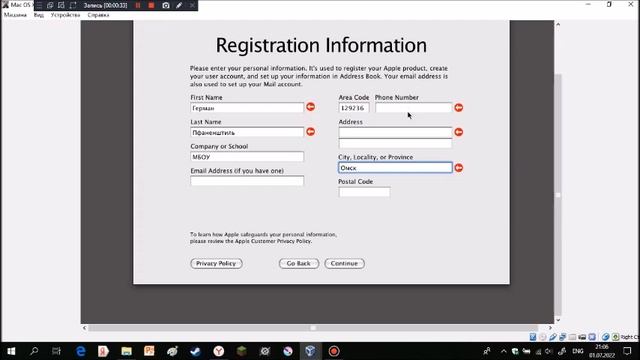The width and height of the screenshot is (640, 360).
Task: Open Yandex app icon on taskbar
Action: pos(103,351)
